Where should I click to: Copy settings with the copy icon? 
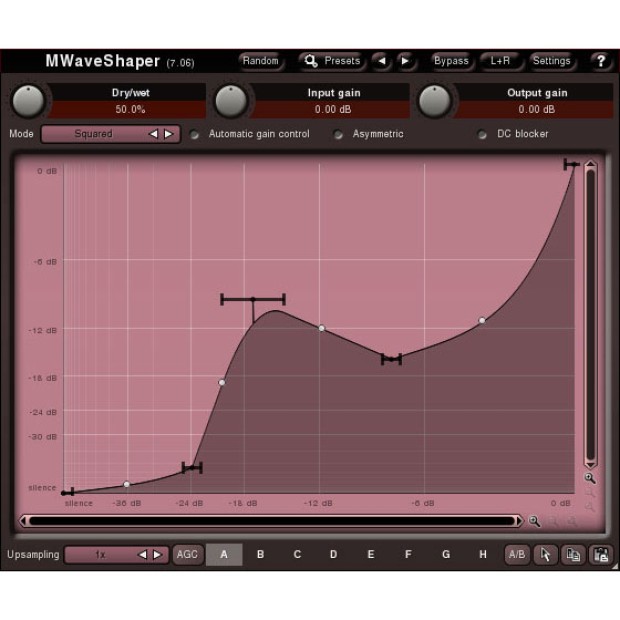tap(573, 554)
